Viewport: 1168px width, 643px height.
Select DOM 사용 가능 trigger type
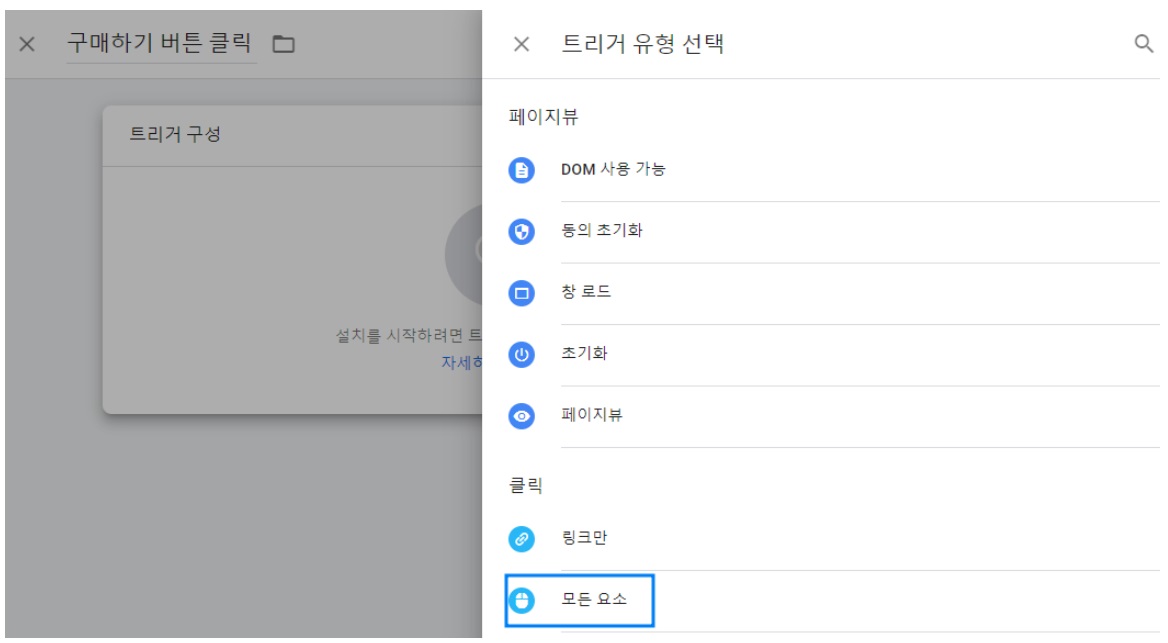tap(834, 170)
